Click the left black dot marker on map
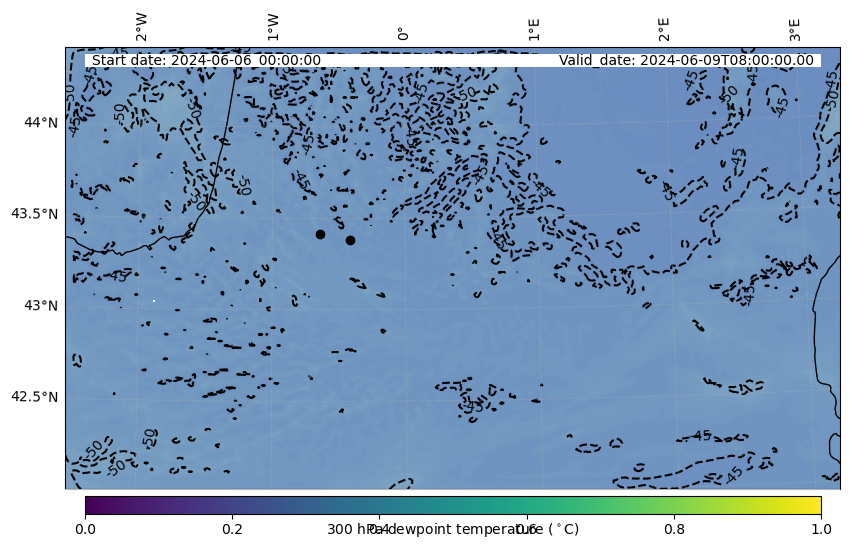This screenshot has height=557, width=850. [320, 234]
